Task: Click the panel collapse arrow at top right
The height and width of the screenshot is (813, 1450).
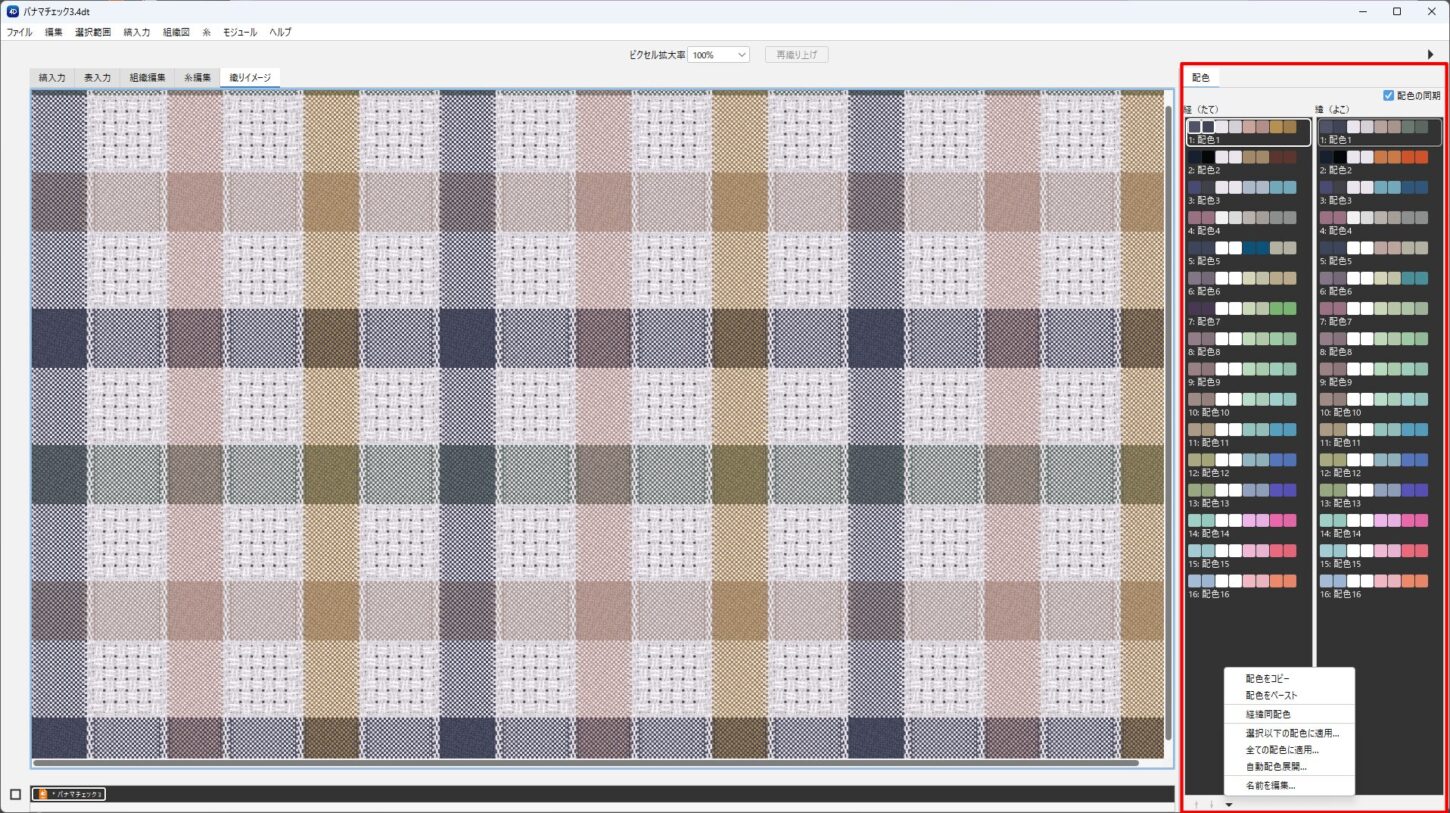Action: 1430,54
